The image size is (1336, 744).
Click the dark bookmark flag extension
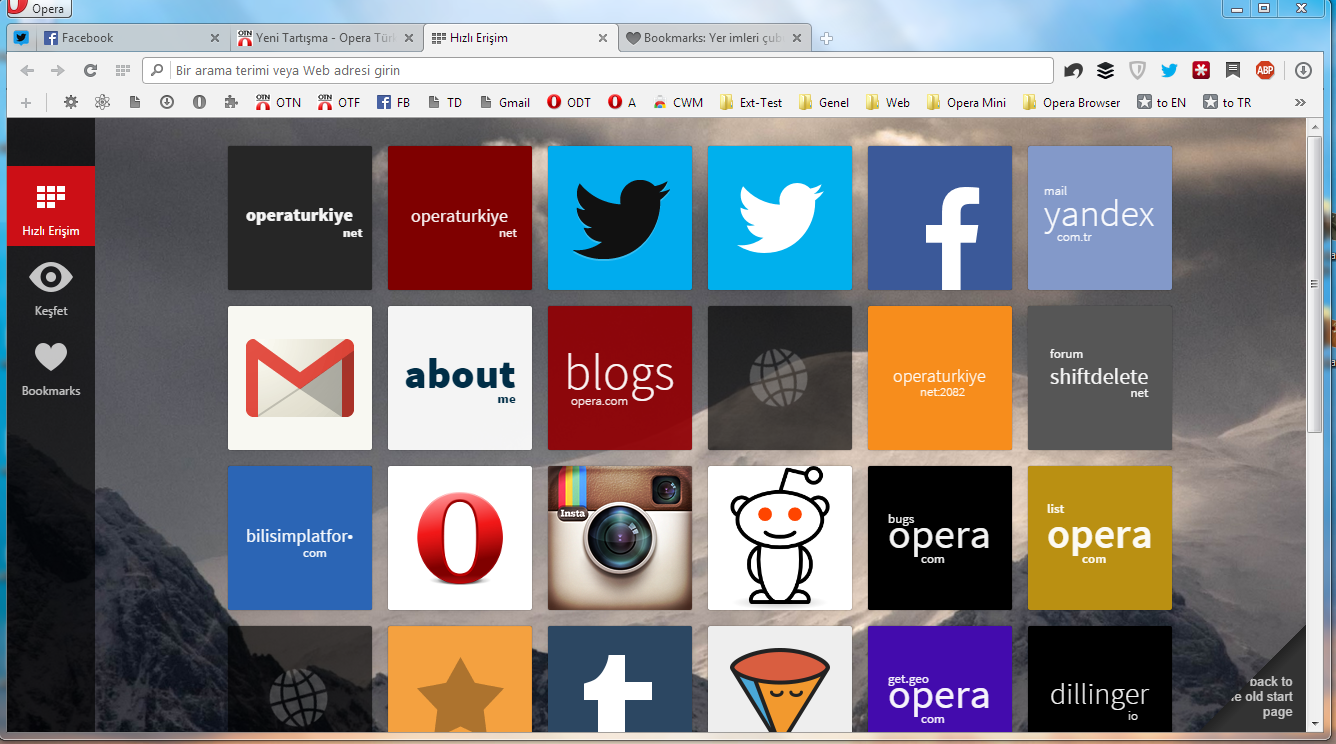(1233, 70)
